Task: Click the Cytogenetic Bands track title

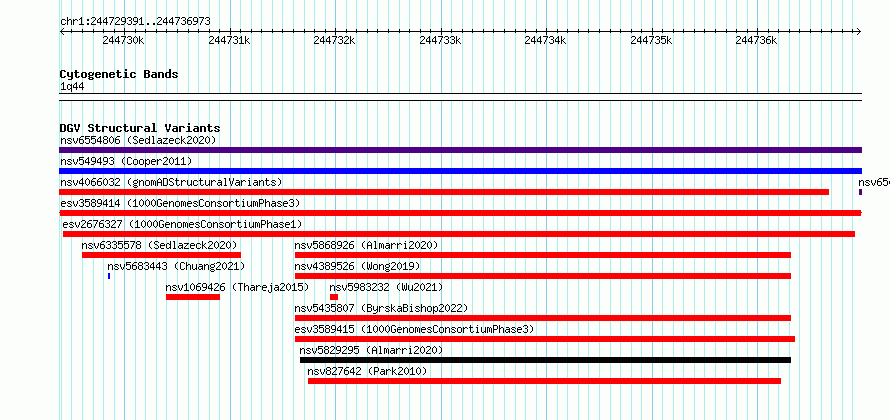Action: 119,74
